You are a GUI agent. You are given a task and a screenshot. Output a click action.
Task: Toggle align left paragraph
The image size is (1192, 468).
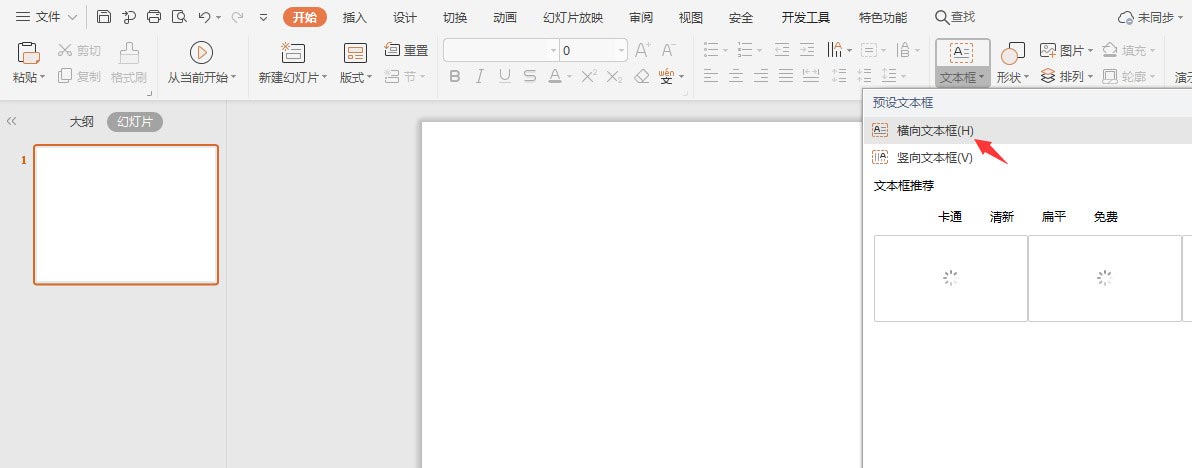711,76
